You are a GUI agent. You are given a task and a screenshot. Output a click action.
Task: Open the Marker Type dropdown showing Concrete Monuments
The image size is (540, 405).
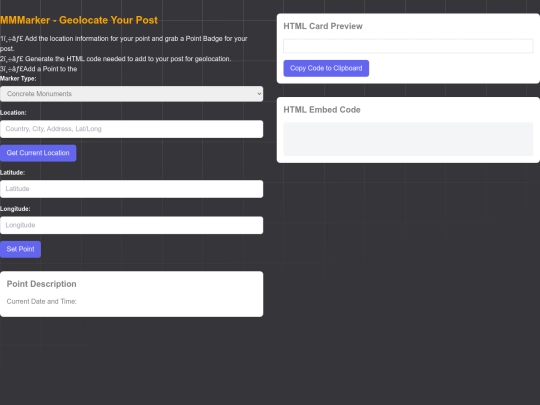[132, 94]
